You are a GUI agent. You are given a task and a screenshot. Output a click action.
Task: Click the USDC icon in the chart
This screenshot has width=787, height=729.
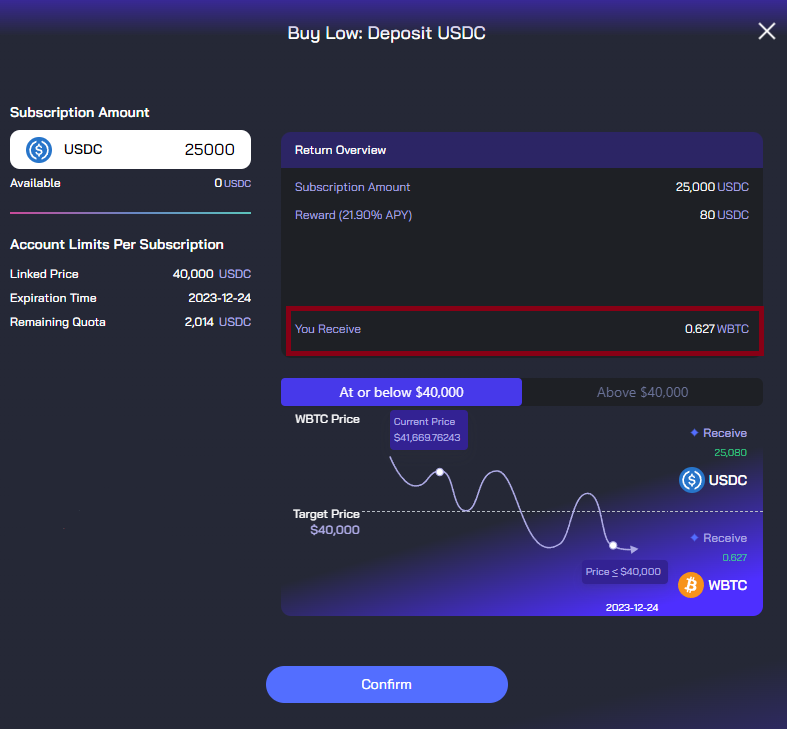point(691,480)
